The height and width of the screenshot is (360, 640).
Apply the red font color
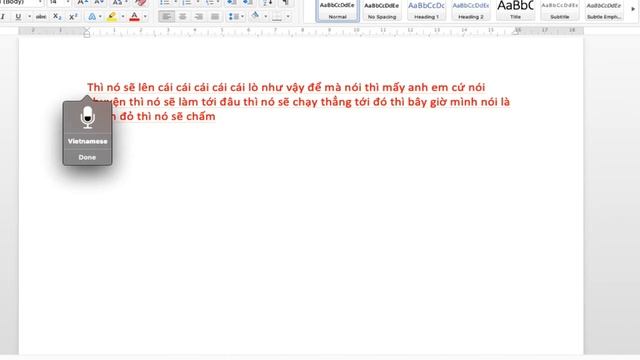134,17
